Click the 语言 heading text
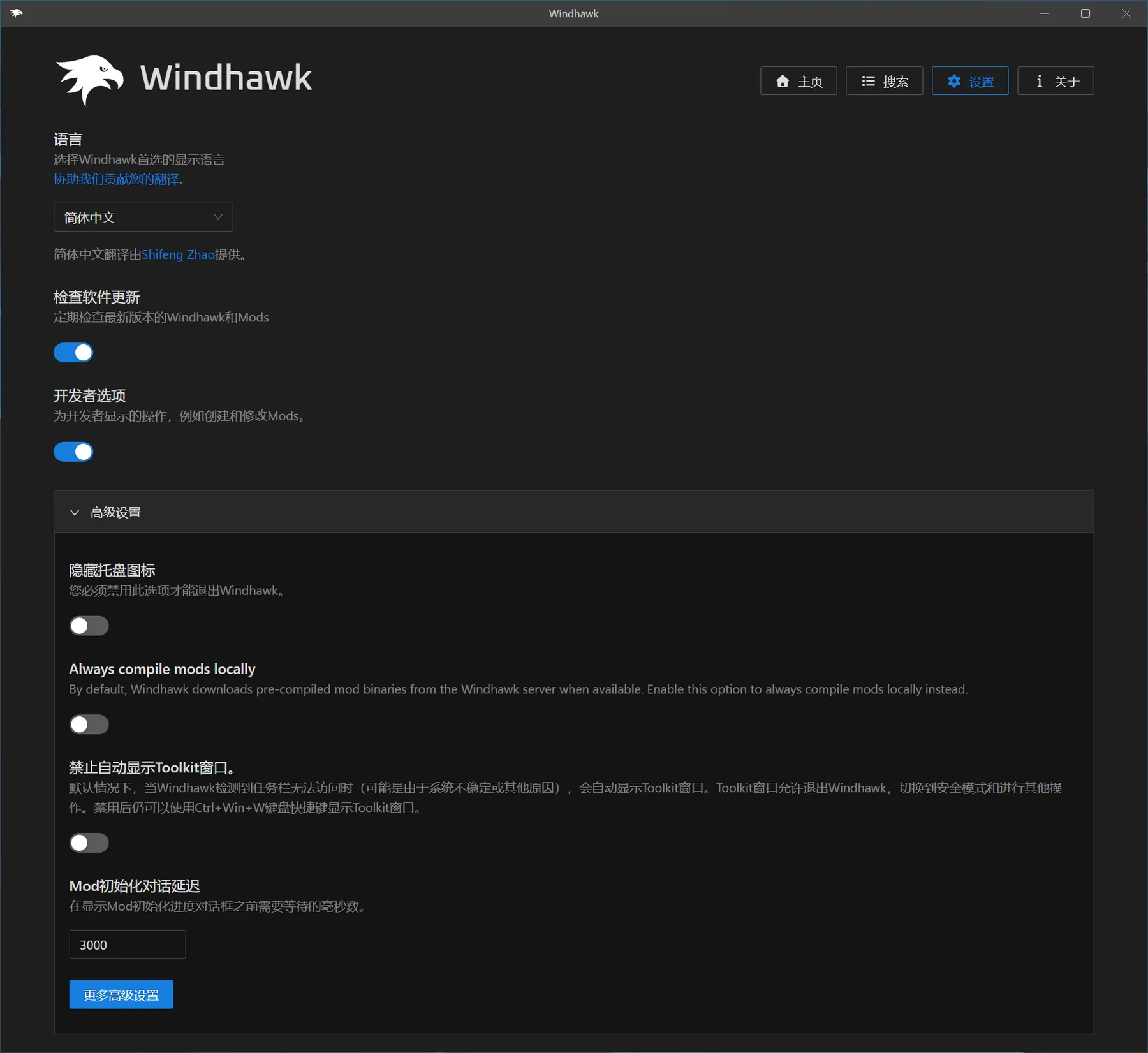1148x1053 pixels. [x=68, y=140]
